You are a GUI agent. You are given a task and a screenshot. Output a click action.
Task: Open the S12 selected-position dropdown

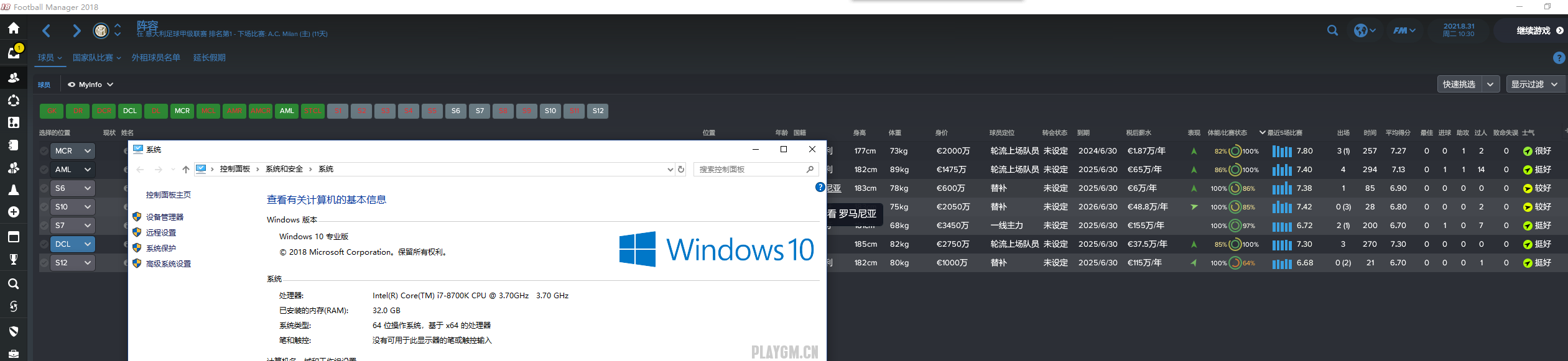click(x=72, y=263)
